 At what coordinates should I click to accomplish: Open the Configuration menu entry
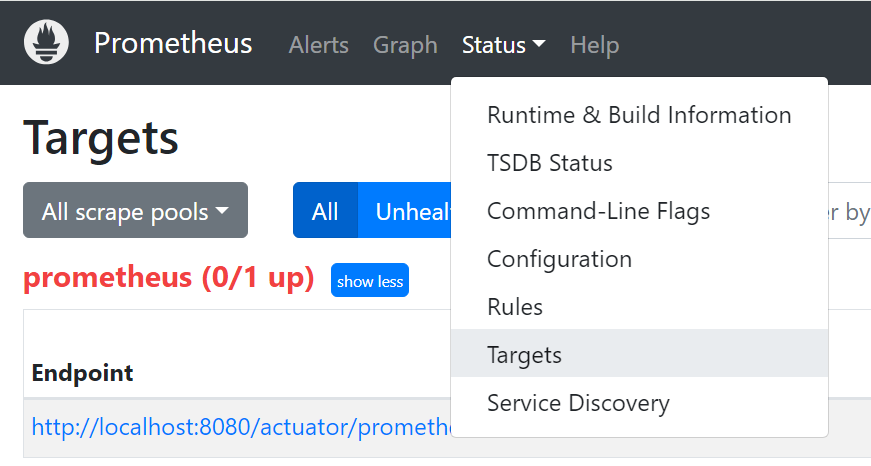point(639,259)
